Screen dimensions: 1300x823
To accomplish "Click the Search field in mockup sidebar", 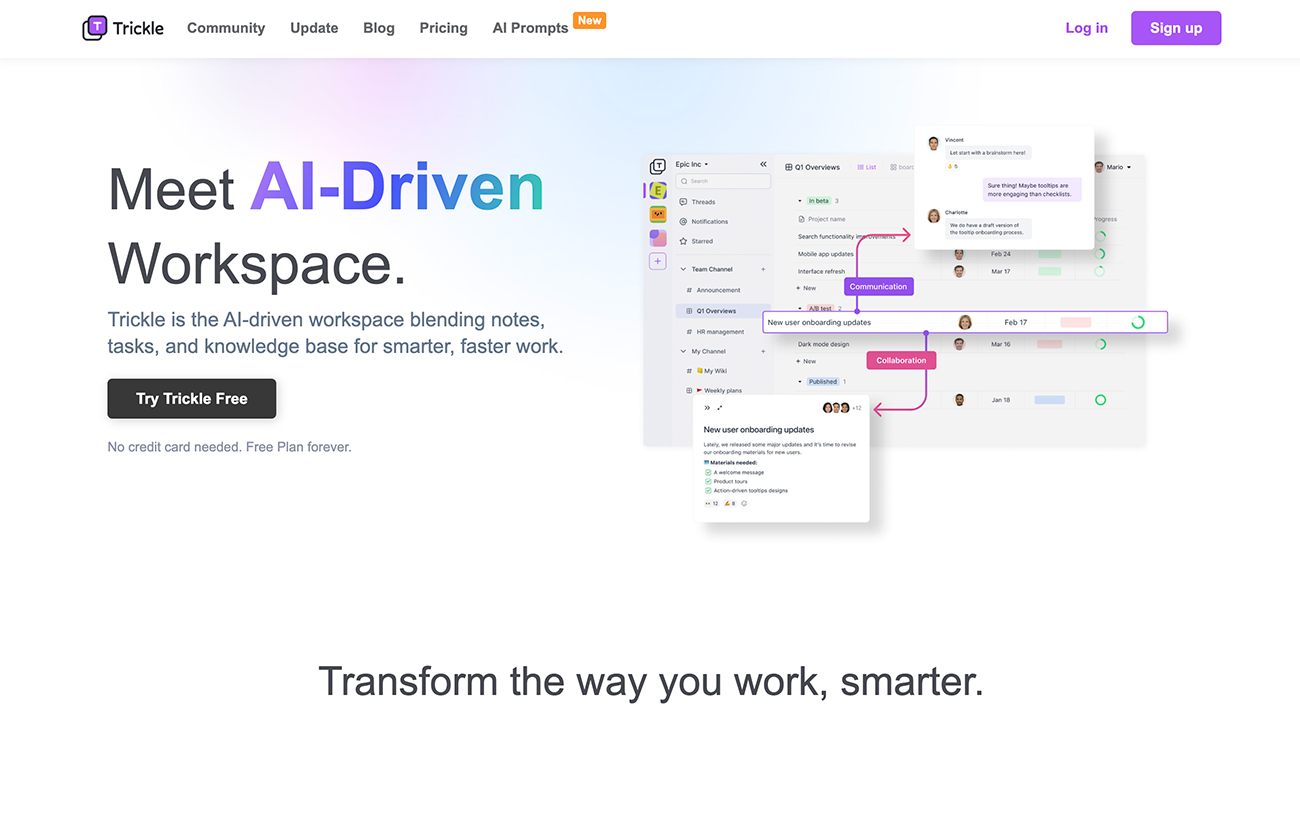I will click(723, 181).
